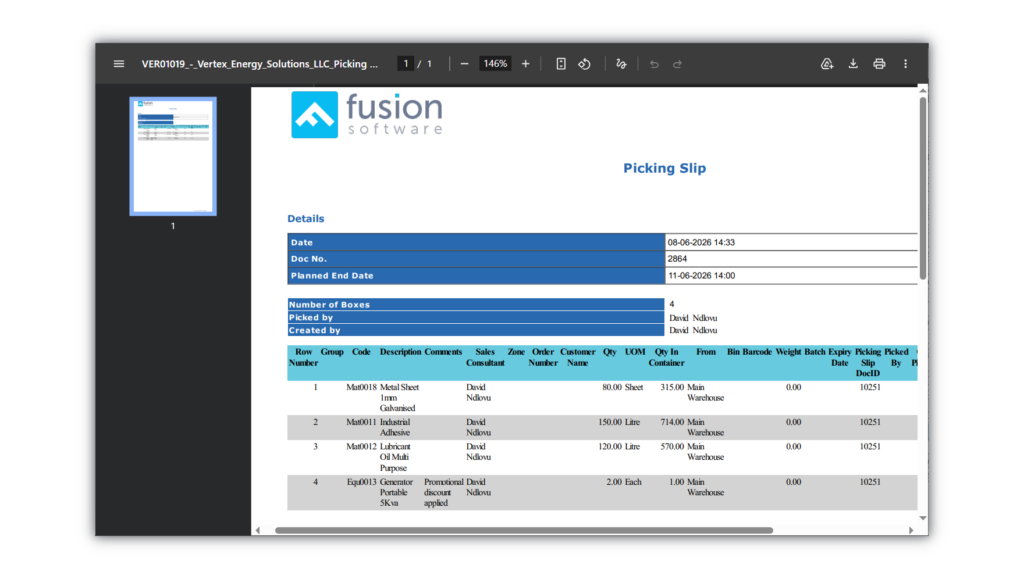
Task: Rotate the document counterclockwise
Action: [x=584, y=64]
